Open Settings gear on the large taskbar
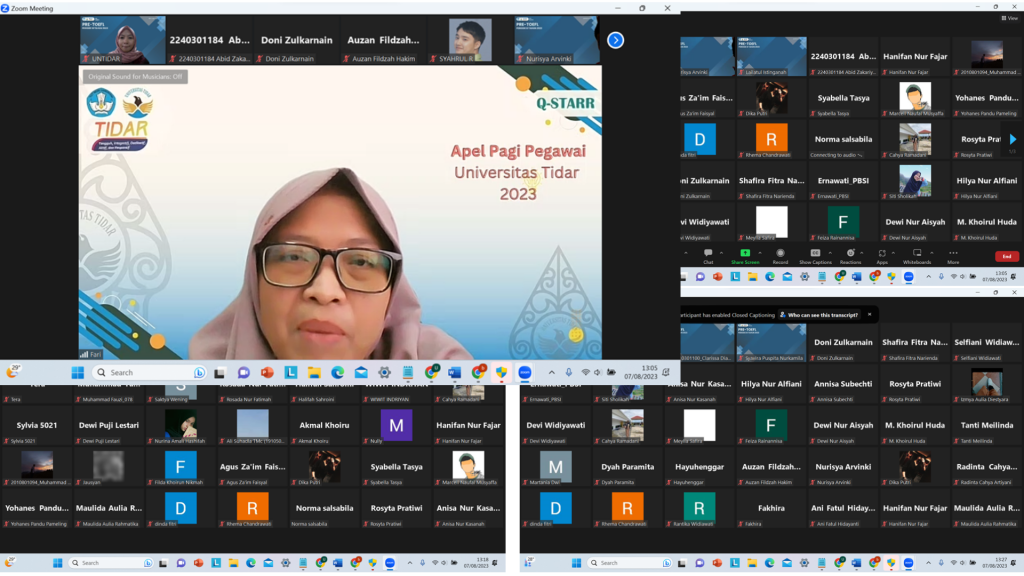Viewport: 1024px width, 576px height. [385, 372]
